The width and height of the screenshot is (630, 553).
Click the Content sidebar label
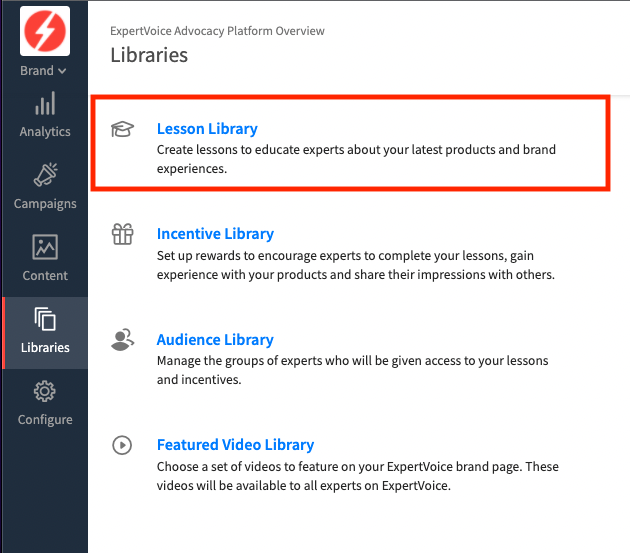click(x=45, y=276)
